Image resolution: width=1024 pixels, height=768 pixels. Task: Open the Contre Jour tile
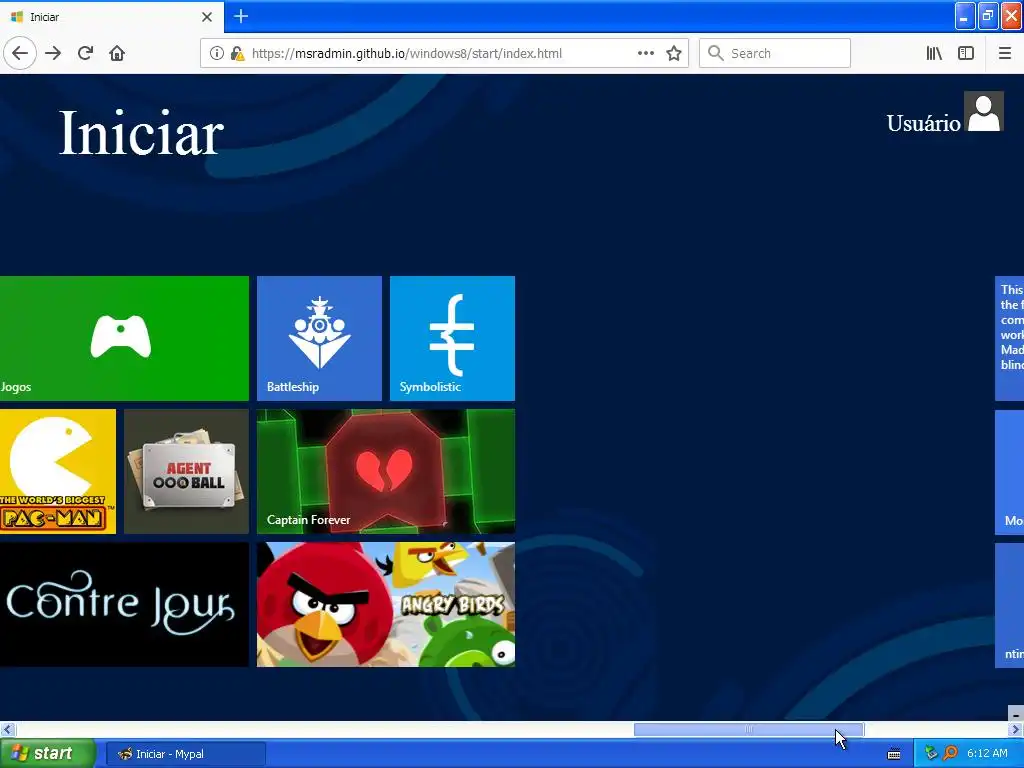pos(124,605)
